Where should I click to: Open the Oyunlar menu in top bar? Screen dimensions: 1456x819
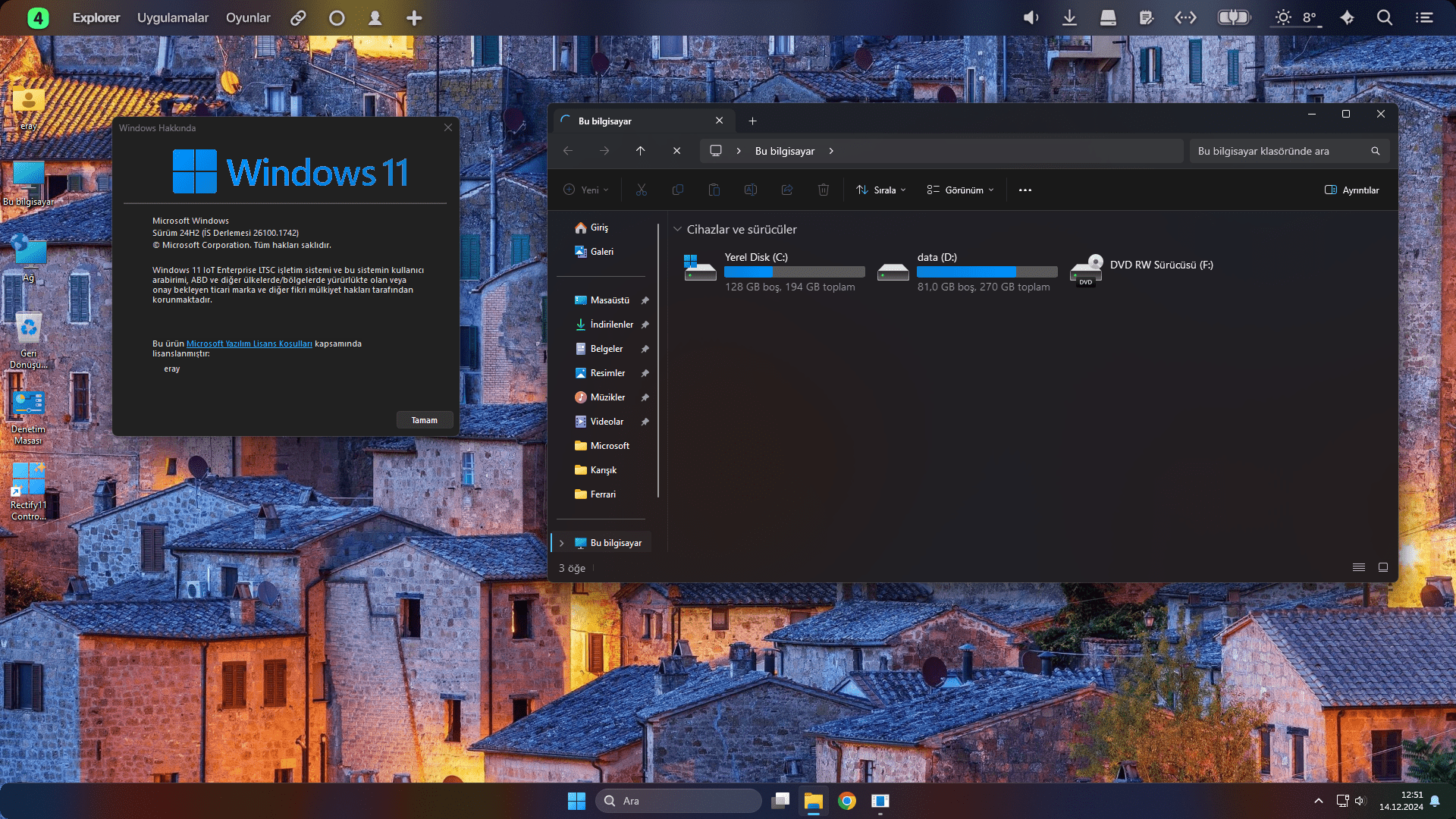pyautogui.click(x=248, y=17)
